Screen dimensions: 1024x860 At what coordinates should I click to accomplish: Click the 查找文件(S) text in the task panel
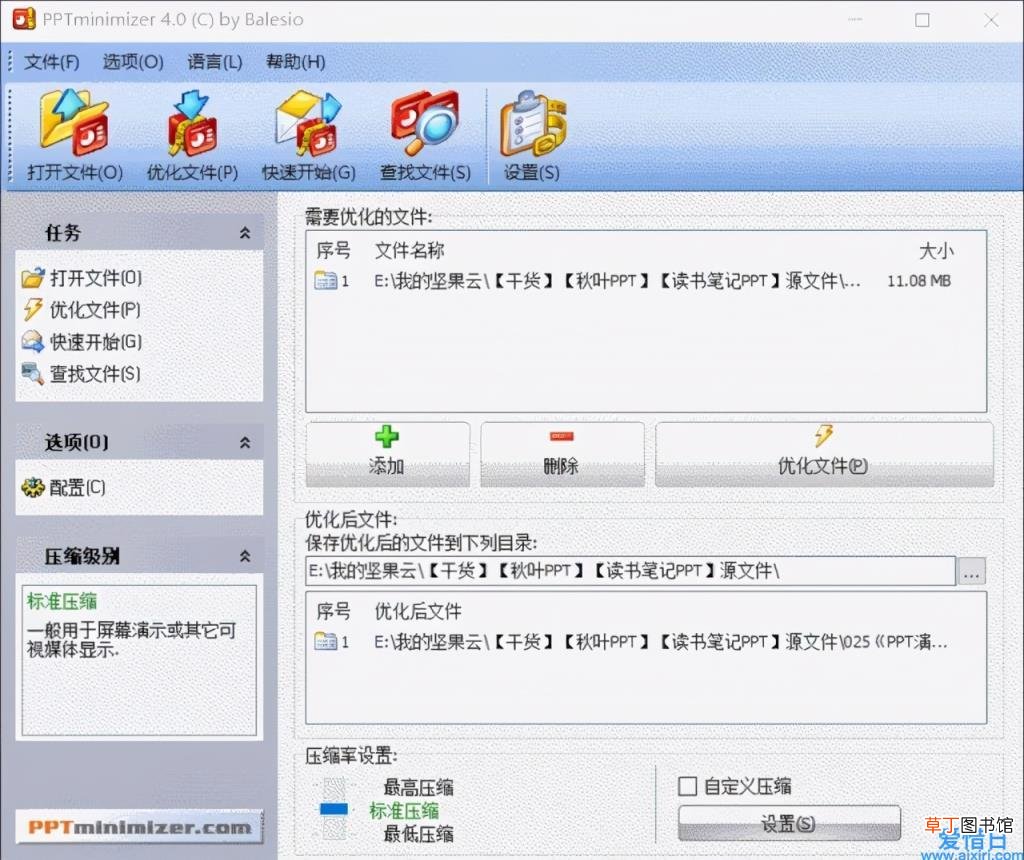95,374
